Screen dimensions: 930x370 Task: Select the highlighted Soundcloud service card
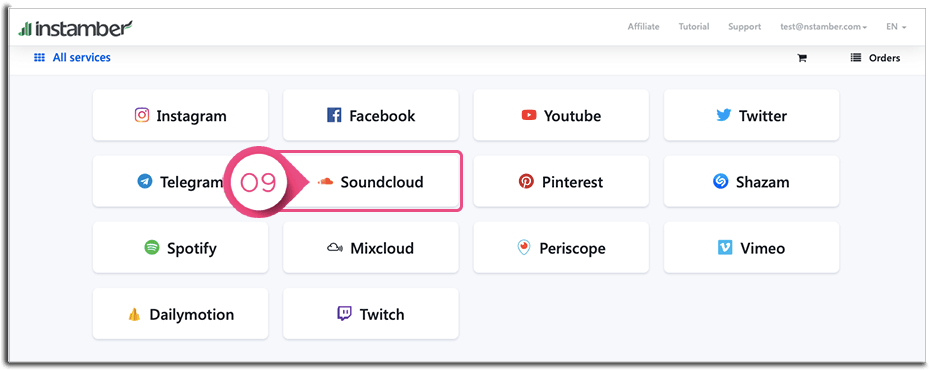point(371,181)
